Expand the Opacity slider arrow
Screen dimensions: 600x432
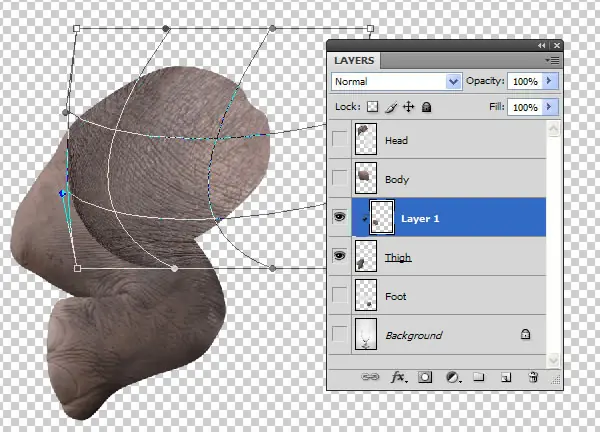tap(549, 81)
